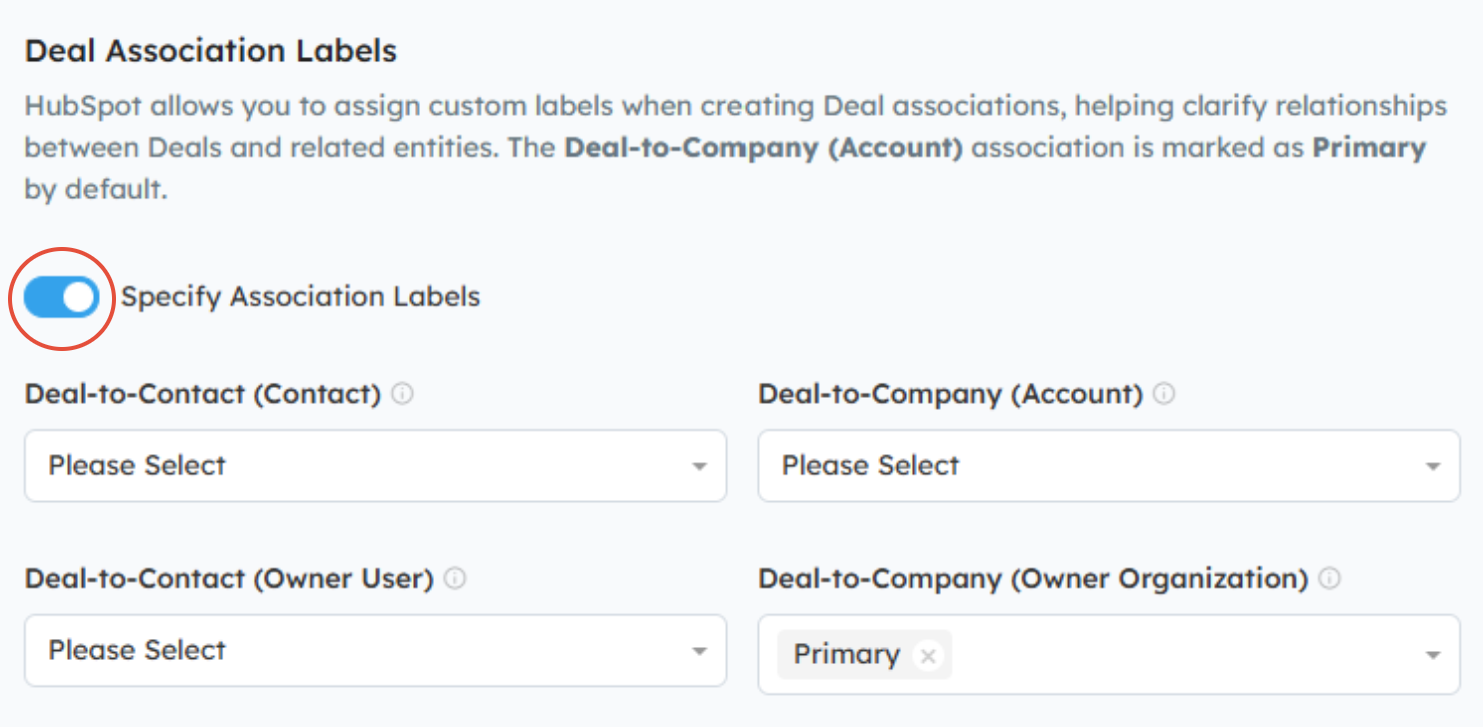Click the "Deal-to-Company (Owner Organization)" field label
The width and height of the screenshot is (1483, 727).
(1033, 579)
